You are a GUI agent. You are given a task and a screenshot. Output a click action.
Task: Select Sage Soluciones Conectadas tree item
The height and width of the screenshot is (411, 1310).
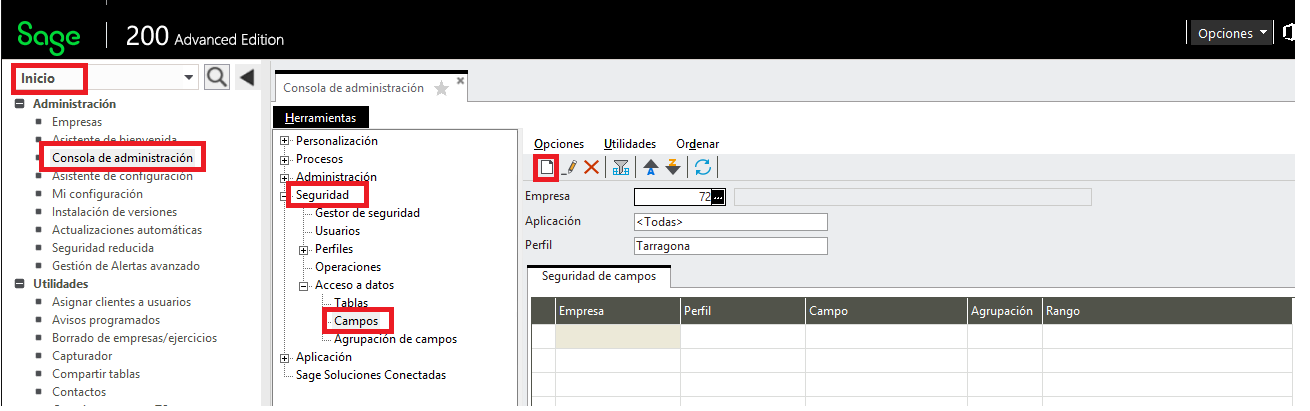pyautogui.click(x=371, y=375)
